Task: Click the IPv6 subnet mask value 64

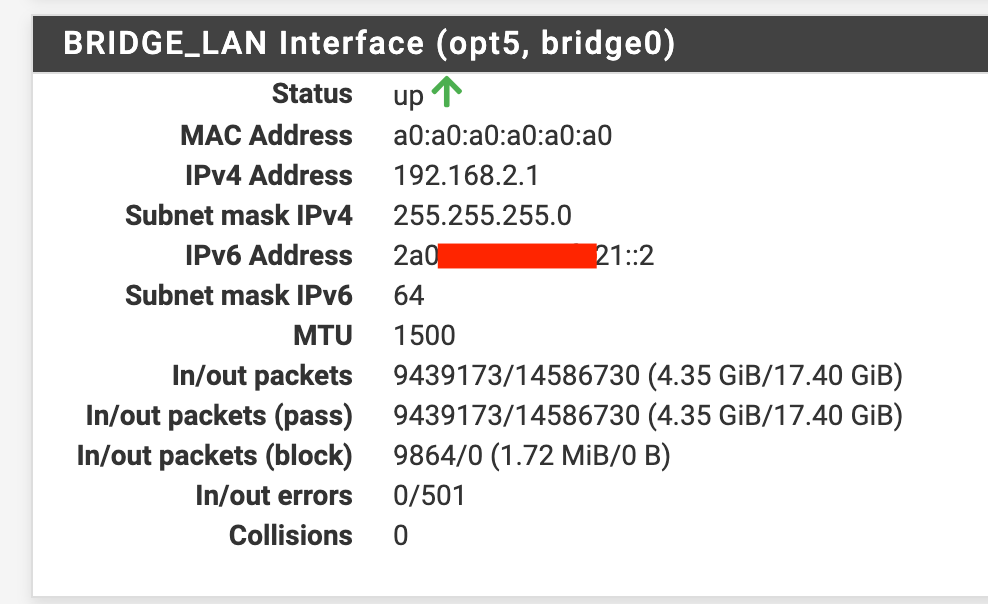Action: pos(409,295)
